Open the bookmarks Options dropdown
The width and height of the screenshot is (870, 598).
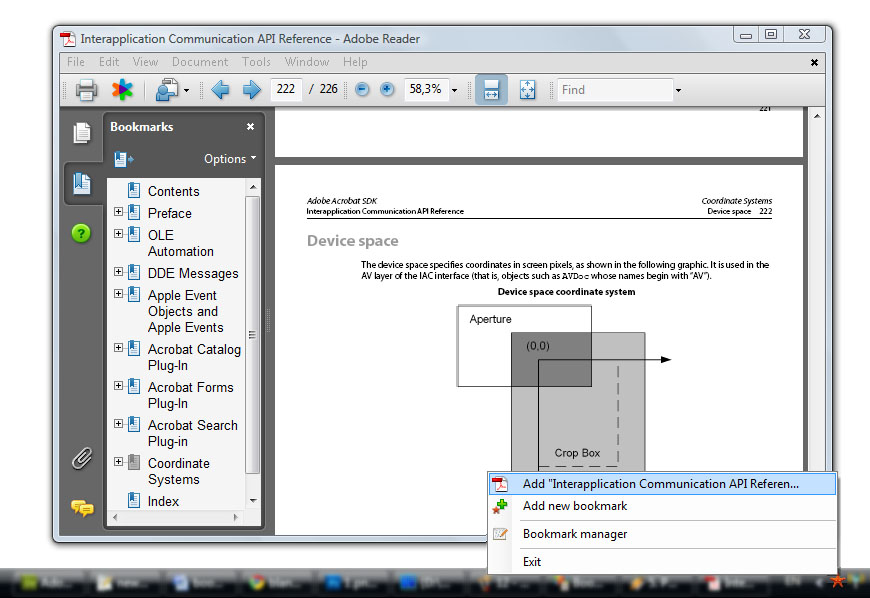[230, 159]
